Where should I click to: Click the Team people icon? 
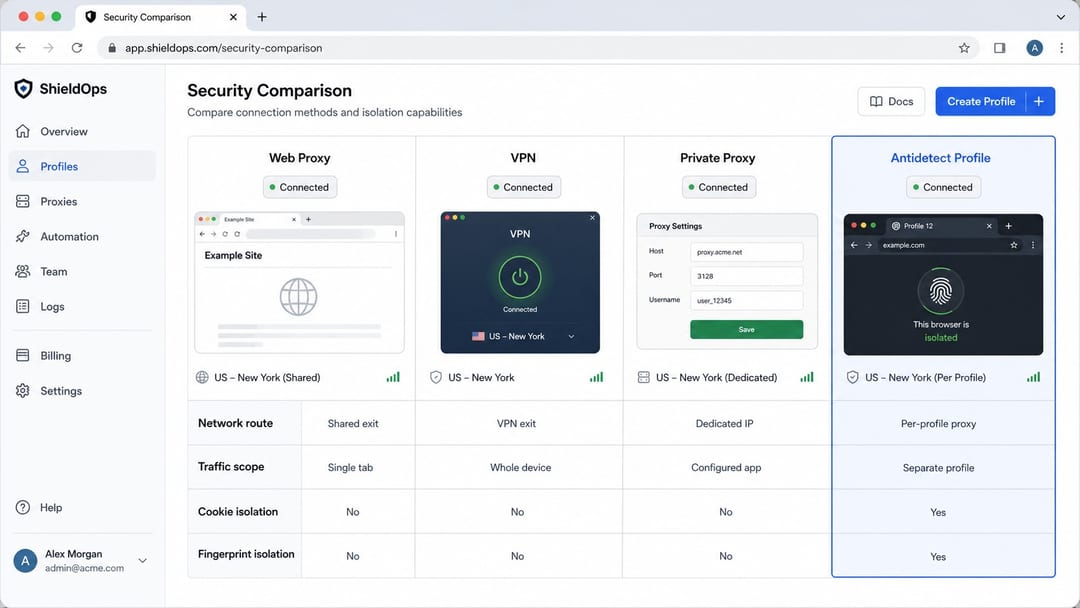23,271
